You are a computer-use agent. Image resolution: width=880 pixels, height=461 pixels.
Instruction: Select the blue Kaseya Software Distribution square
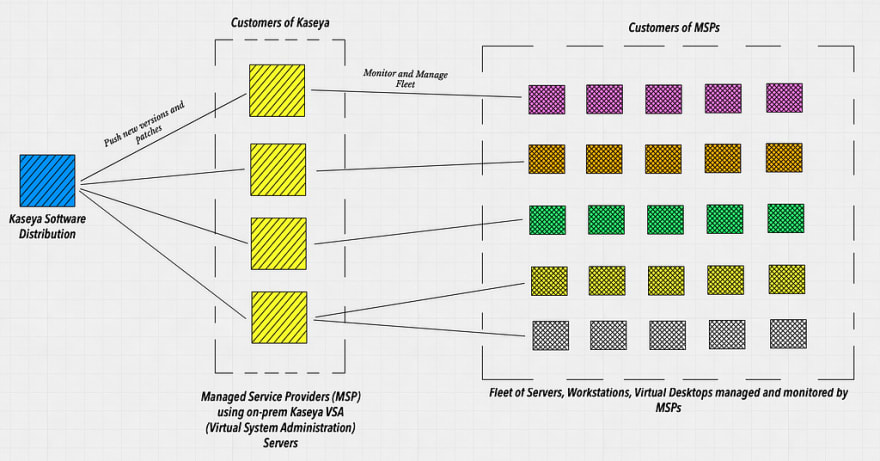(x=47, y=181)
